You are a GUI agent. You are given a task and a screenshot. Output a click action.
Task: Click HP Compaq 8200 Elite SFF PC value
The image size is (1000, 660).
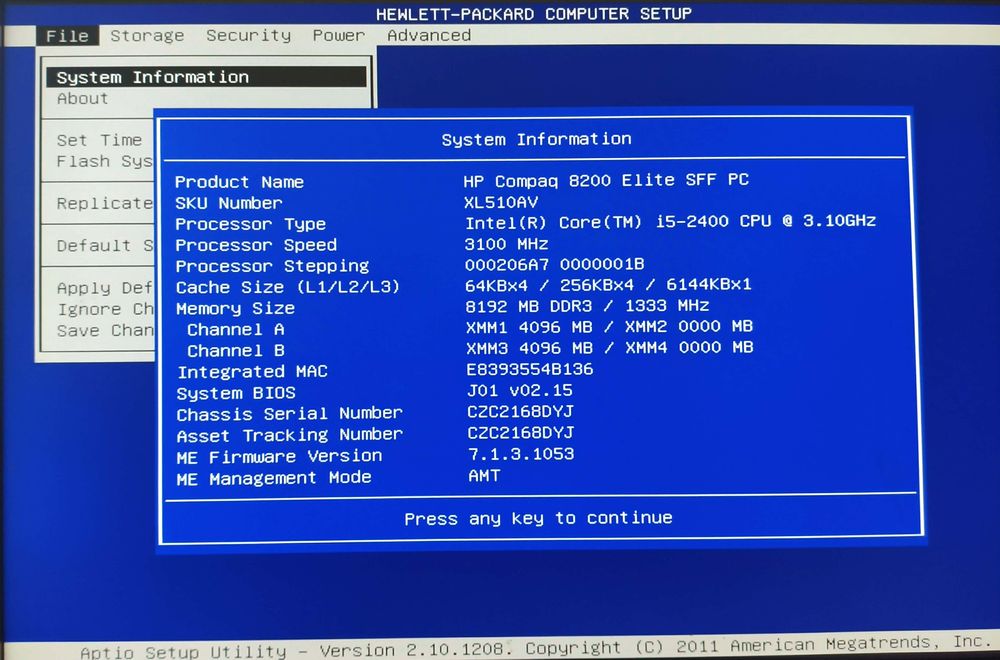click(x=606, y=181)
